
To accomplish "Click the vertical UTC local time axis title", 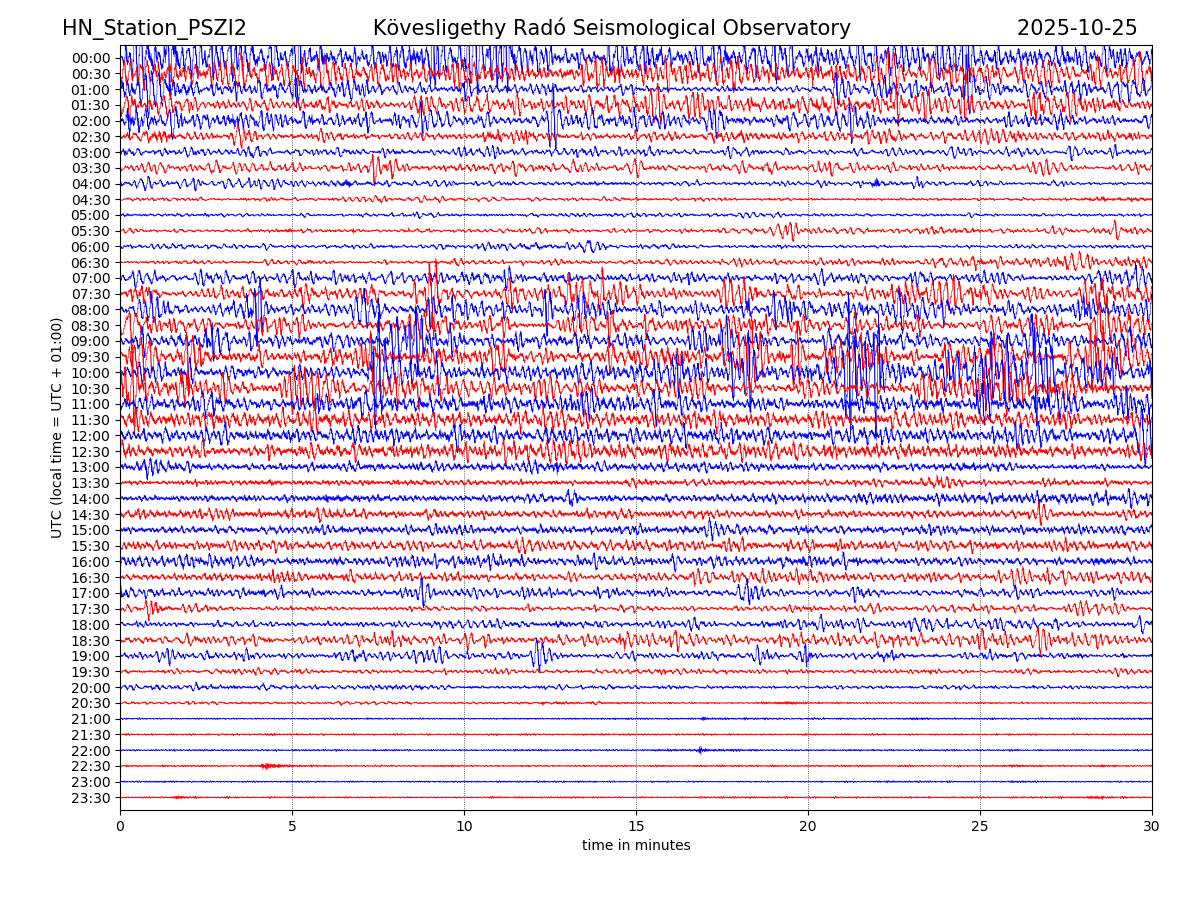I will point(57,428).
